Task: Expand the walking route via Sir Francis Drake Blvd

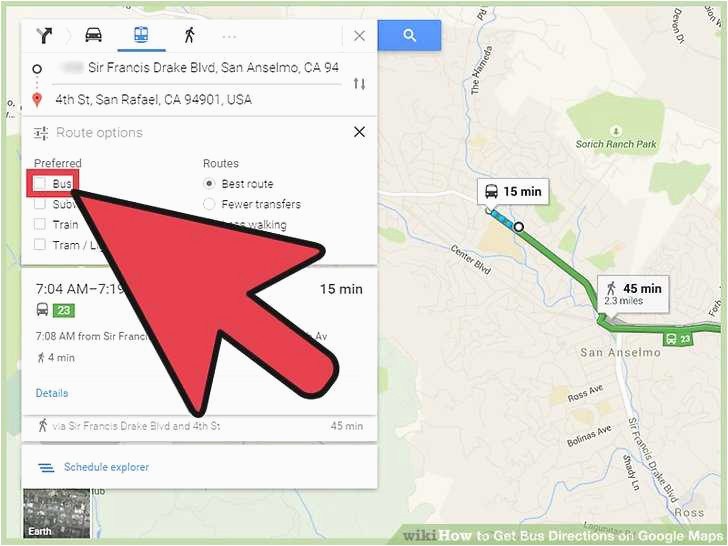Action: click(200, 426)
